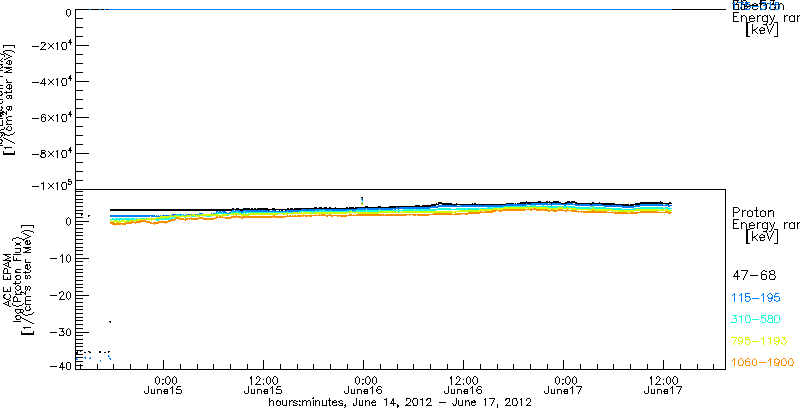
Task: Select the blue 115-195 legend entry
Action: (x=756, y=298)
